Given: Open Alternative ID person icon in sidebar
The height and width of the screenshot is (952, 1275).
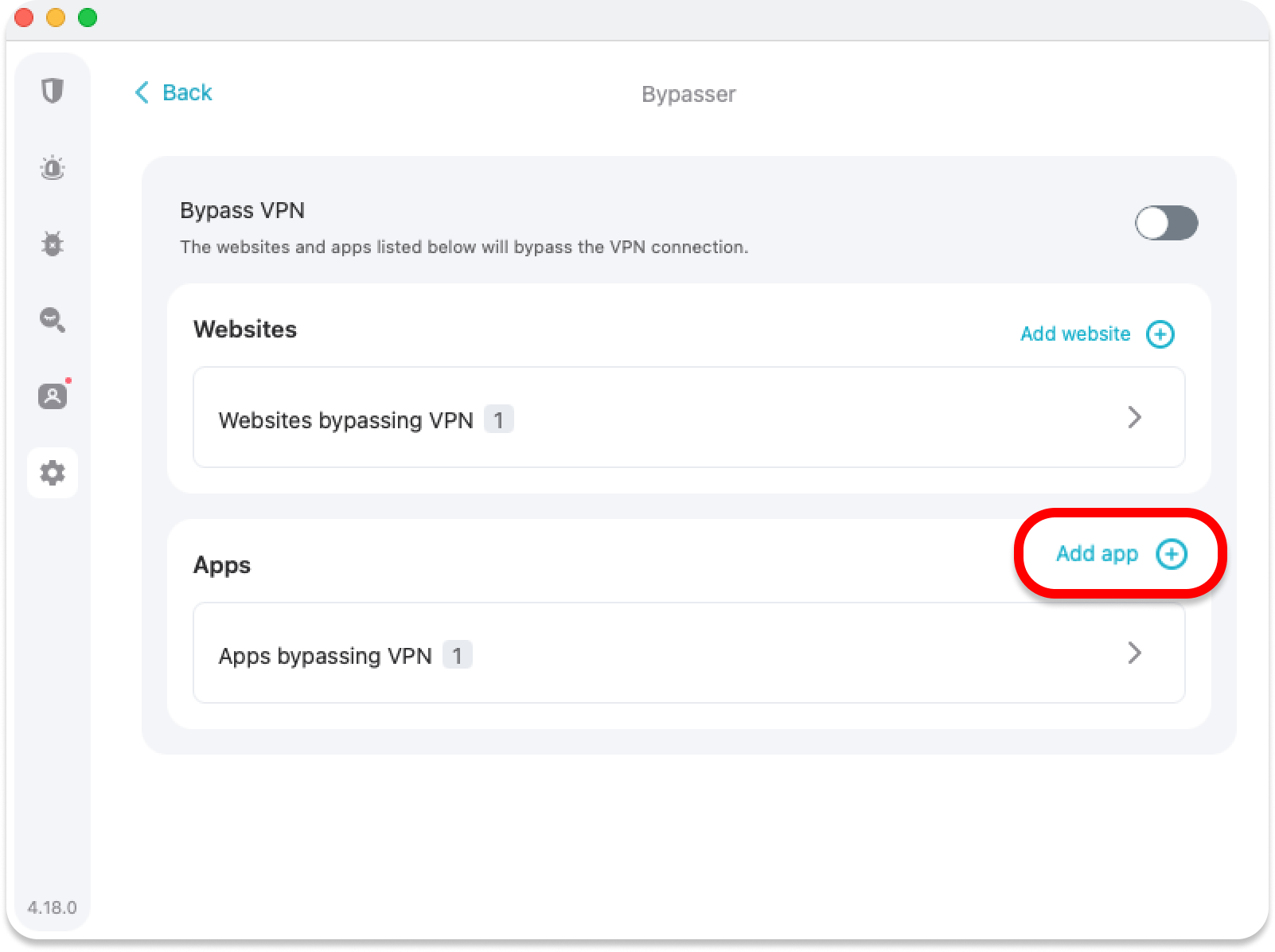Looking at the screenshot, I should click(x=53, y=396).
